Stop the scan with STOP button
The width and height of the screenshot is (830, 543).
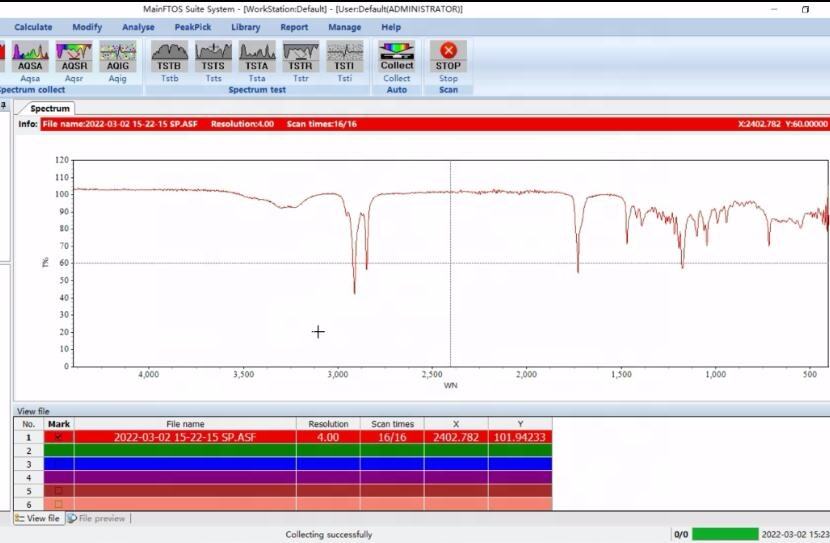[448, 57]
